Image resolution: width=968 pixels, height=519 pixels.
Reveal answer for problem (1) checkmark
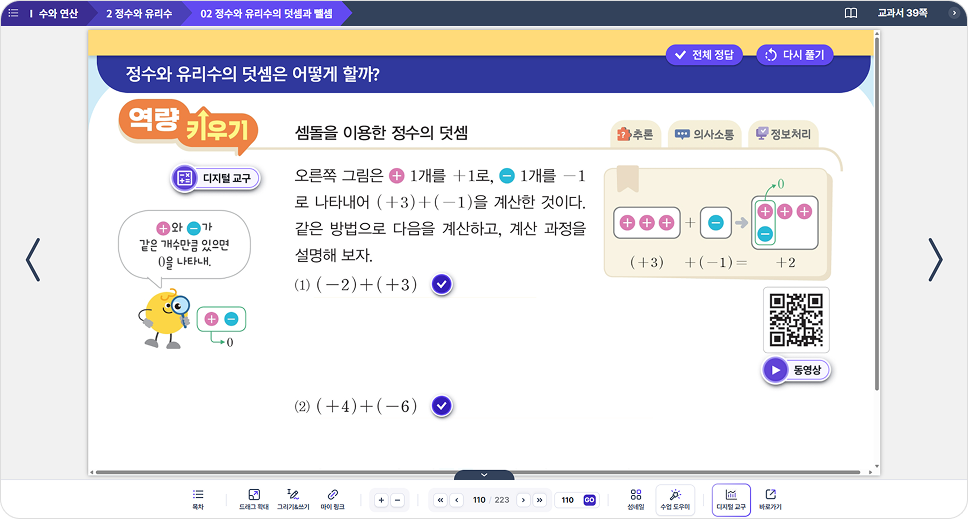442,285
